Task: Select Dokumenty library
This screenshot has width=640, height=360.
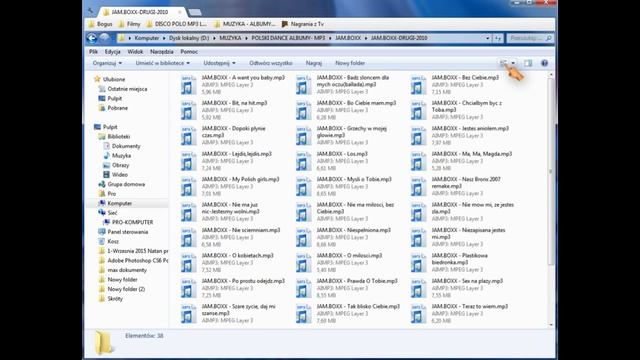Action: [126, 146]
